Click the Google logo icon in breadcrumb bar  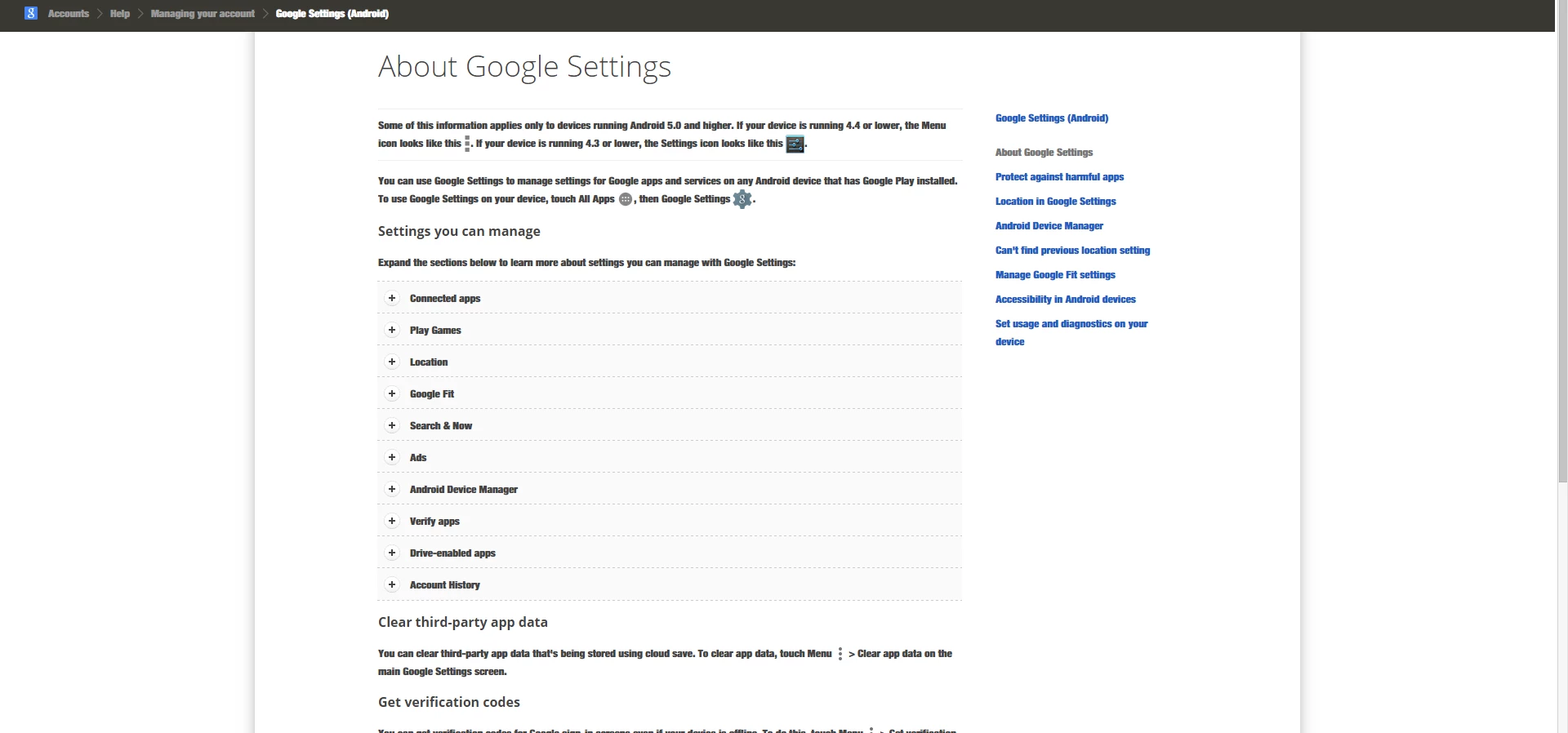click(31, 13)
